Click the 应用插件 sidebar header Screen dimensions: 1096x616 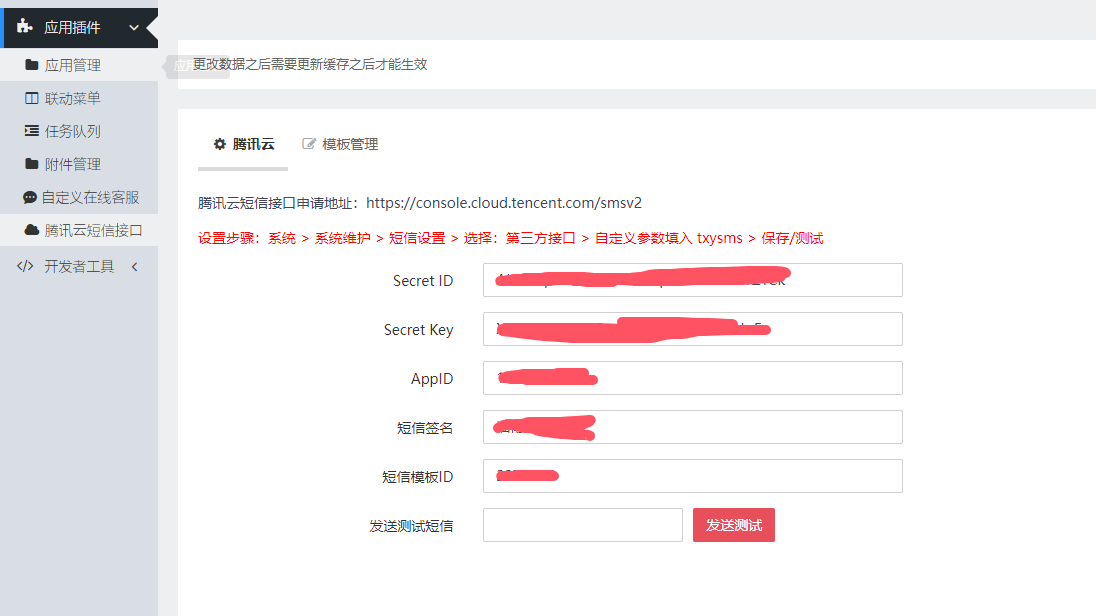(x=79, y=28)
